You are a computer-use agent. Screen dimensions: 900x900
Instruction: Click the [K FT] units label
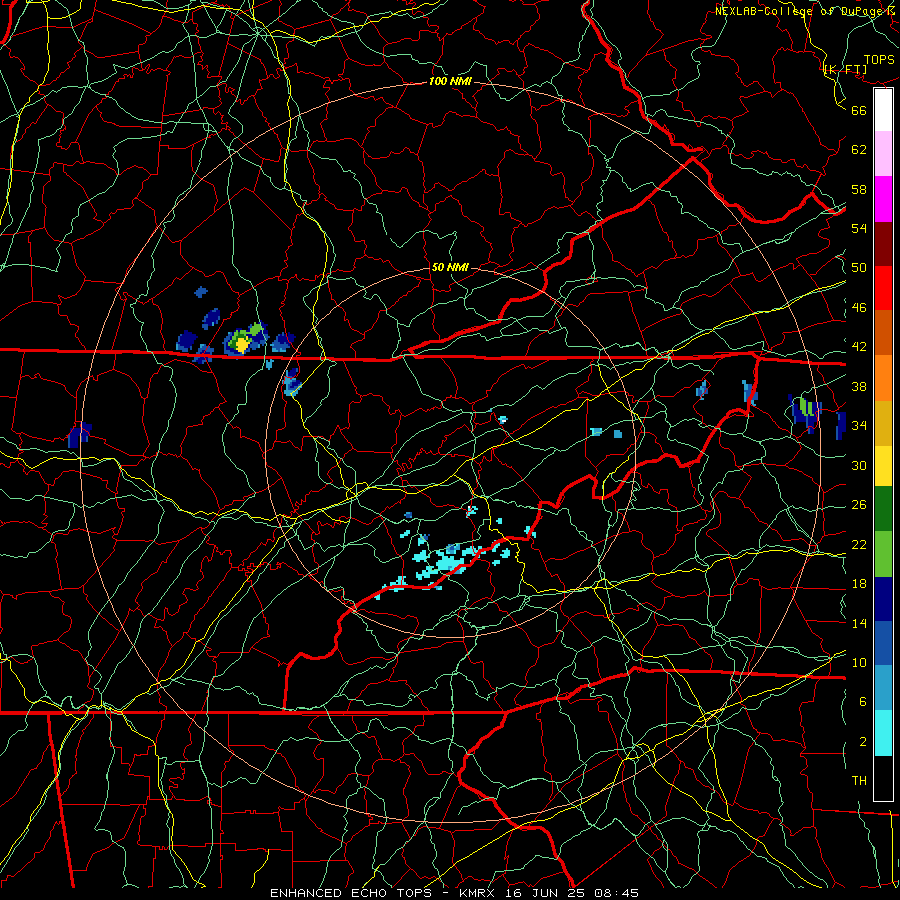845,69
